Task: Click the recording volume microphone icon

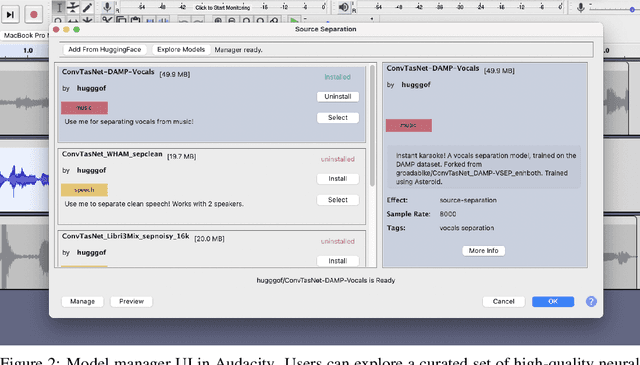Action: (x=580, y=7)
